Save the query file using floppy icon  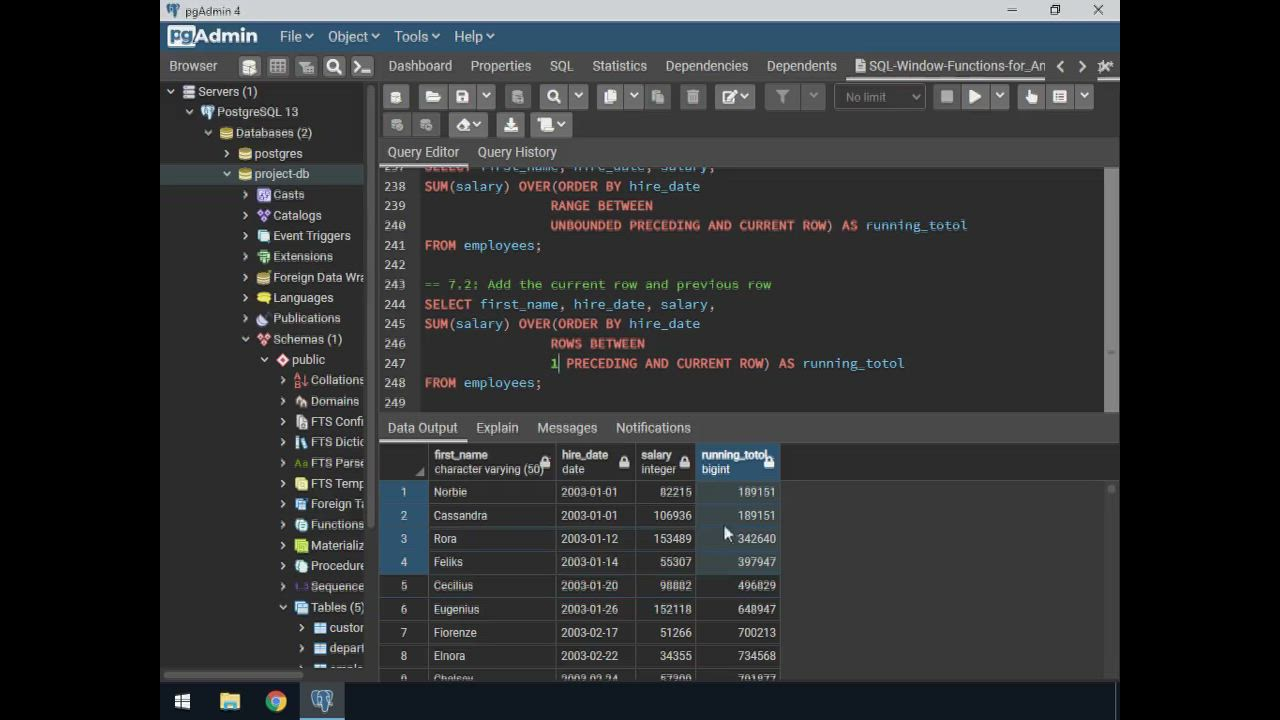click(462, 97)
